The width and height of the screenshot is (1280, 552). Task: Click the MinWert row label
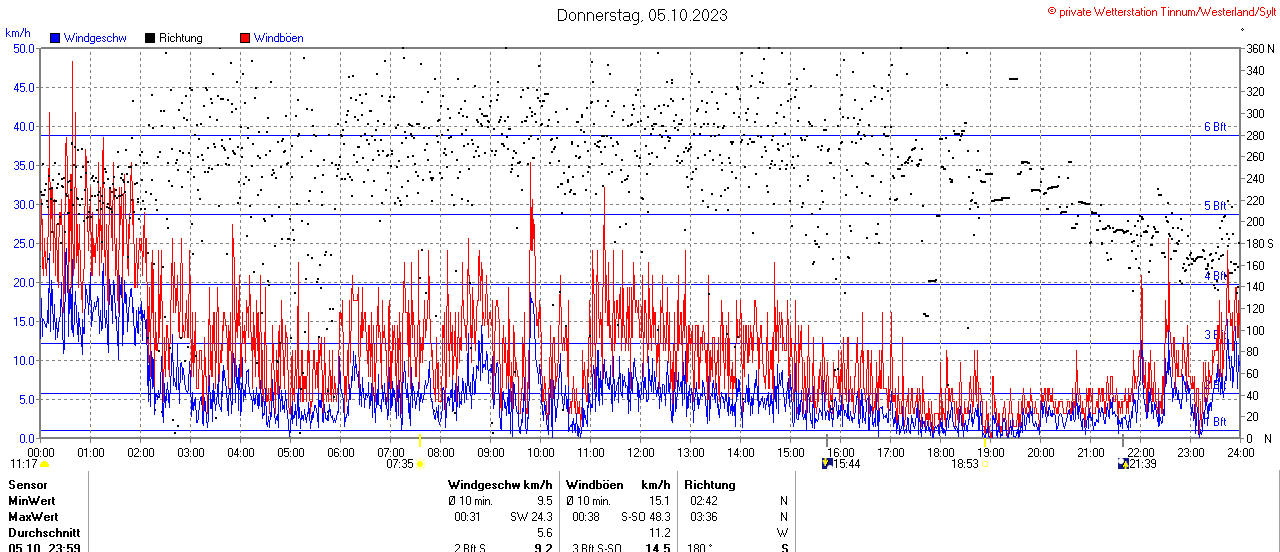(x=32, y=501)
